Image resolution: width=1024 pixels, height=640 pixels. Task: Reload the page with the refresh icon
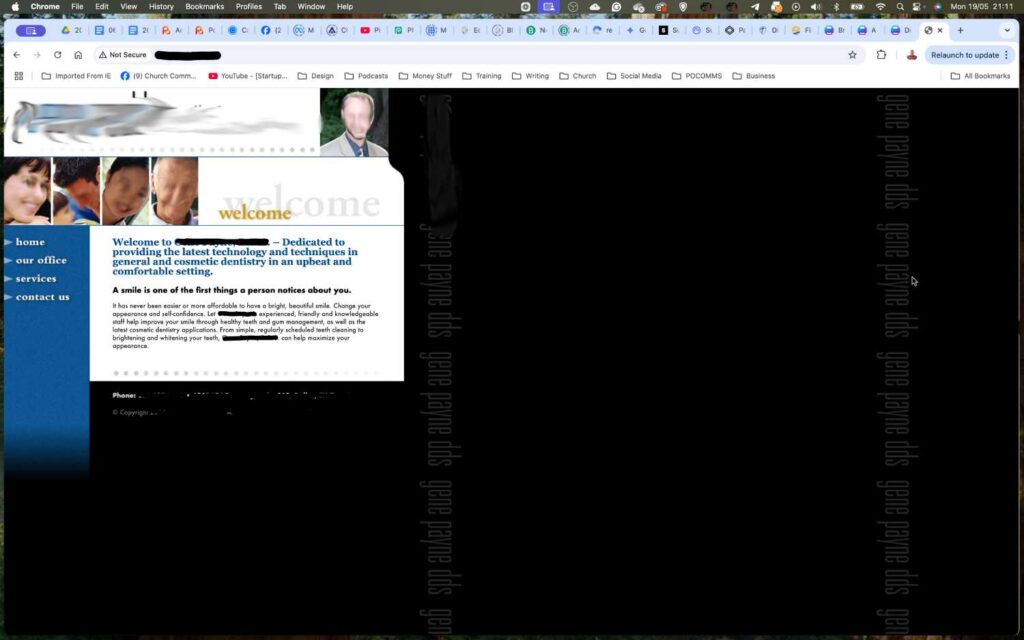point(57,54)
